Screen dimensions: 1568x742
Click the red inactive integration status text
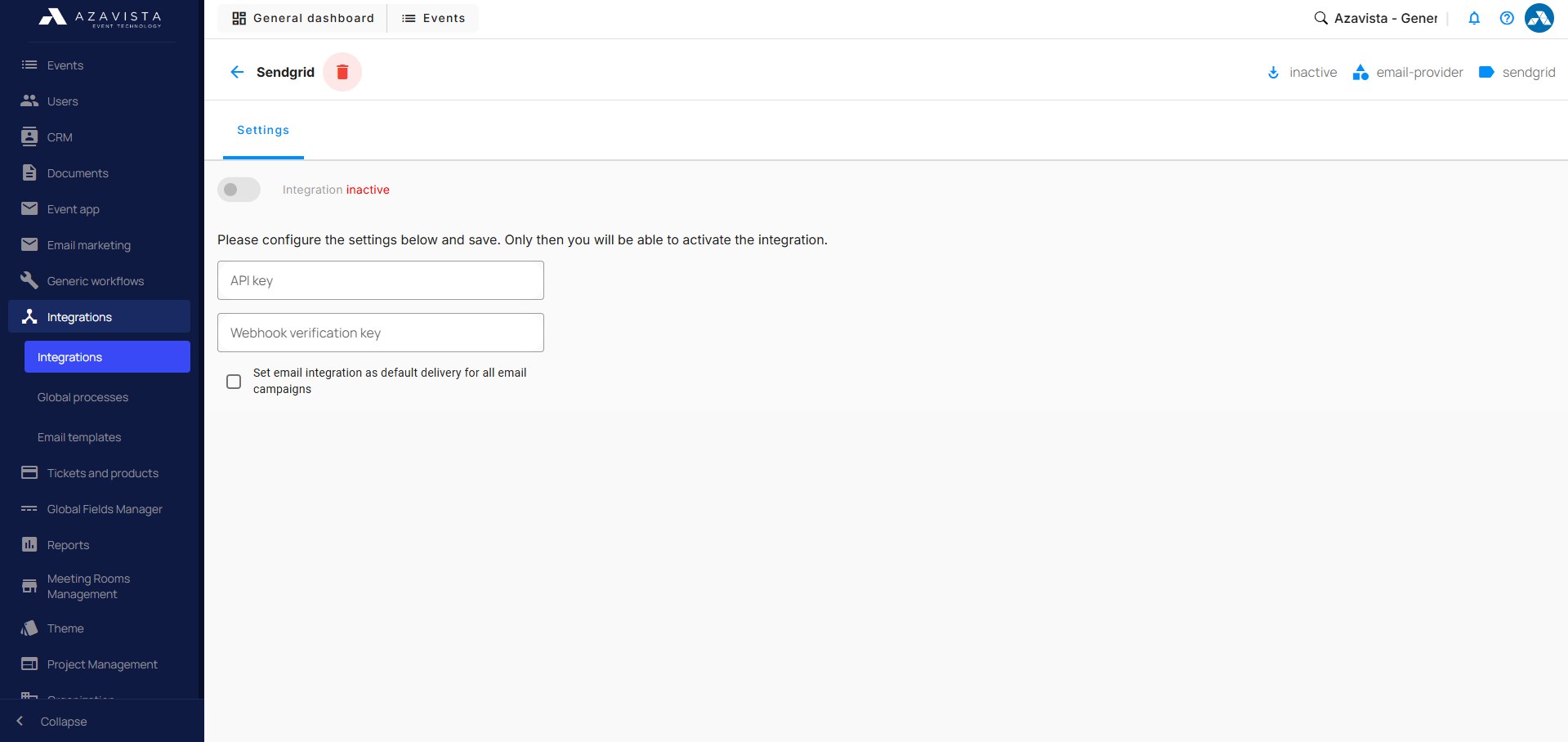click(368, 190)
